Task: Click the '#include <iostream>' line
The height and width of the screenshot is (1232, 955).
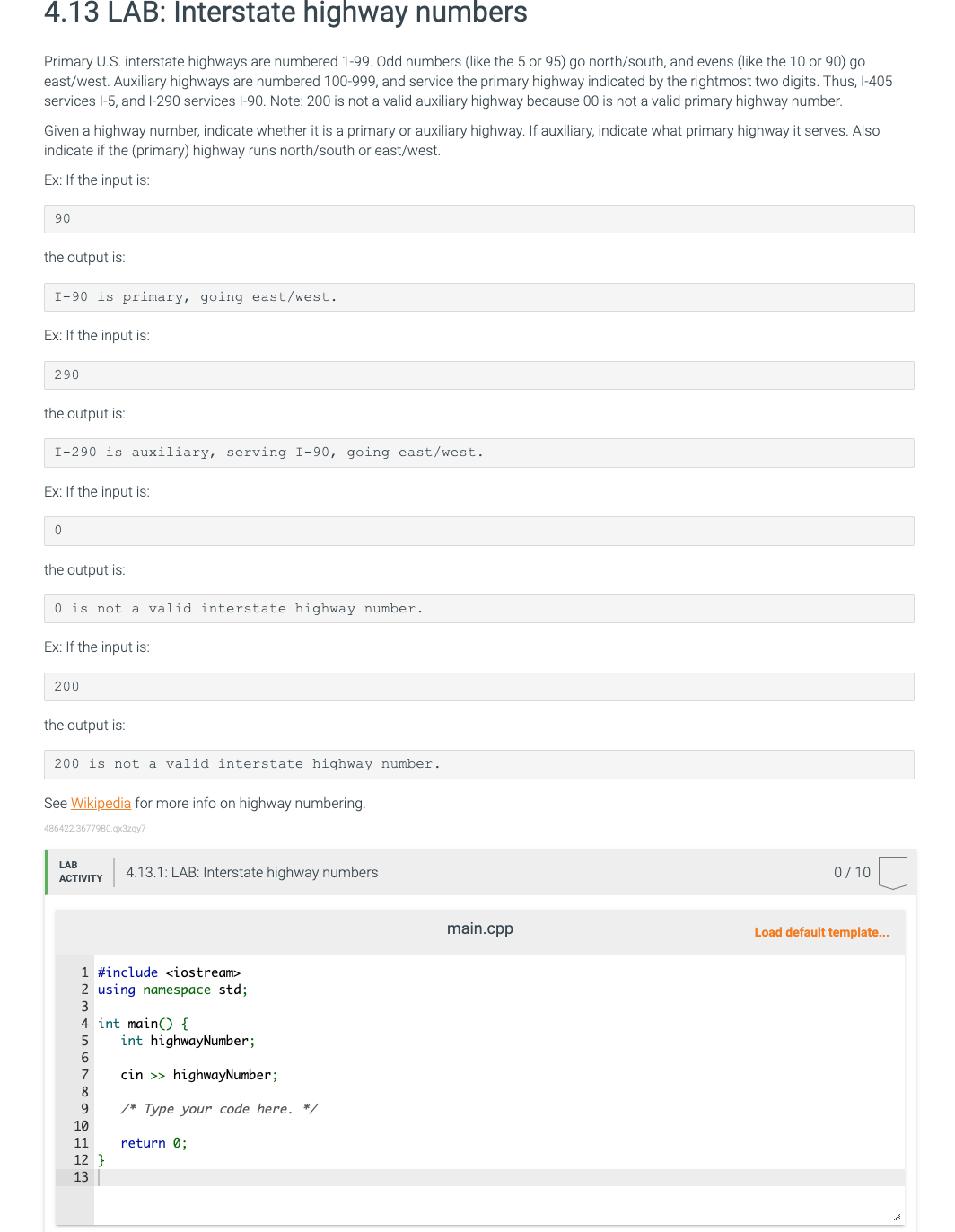Action: click(x=169, y=972)
